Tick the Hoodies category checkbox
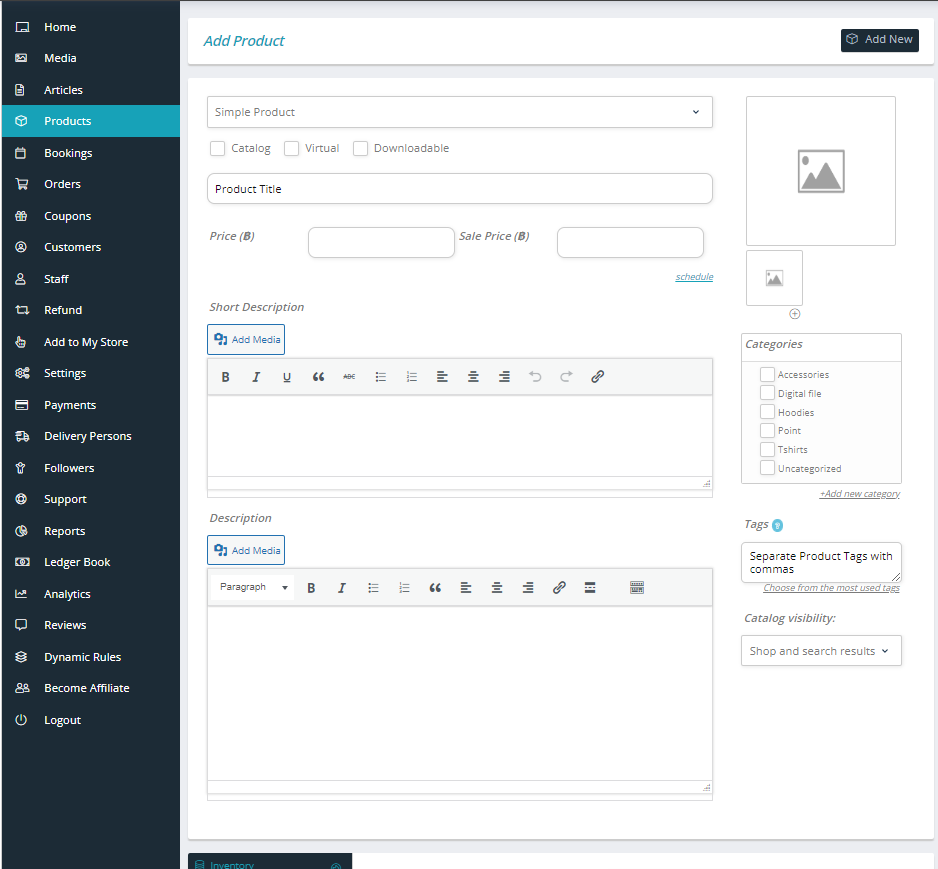Viewport: 938px width, 869px height. click(767, 412)
